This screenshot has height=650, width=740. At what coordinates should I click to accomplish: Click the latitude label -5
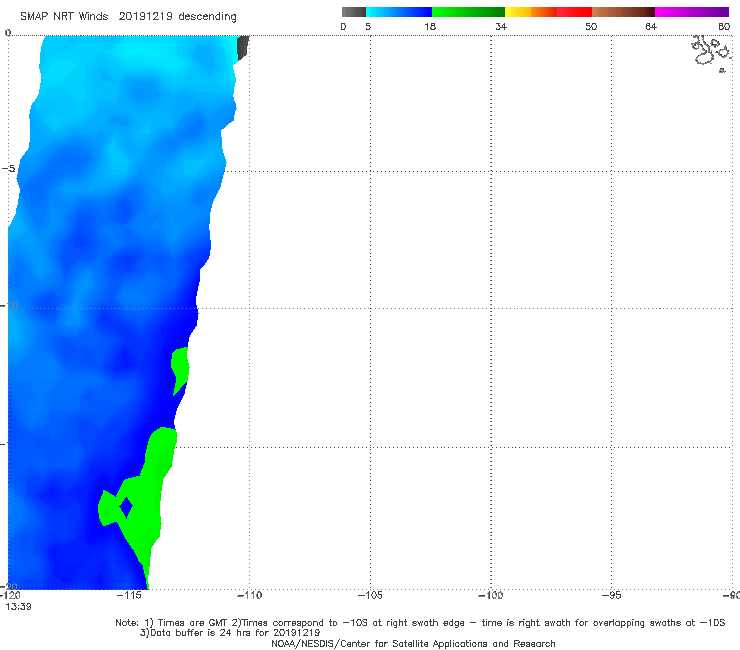8,169
